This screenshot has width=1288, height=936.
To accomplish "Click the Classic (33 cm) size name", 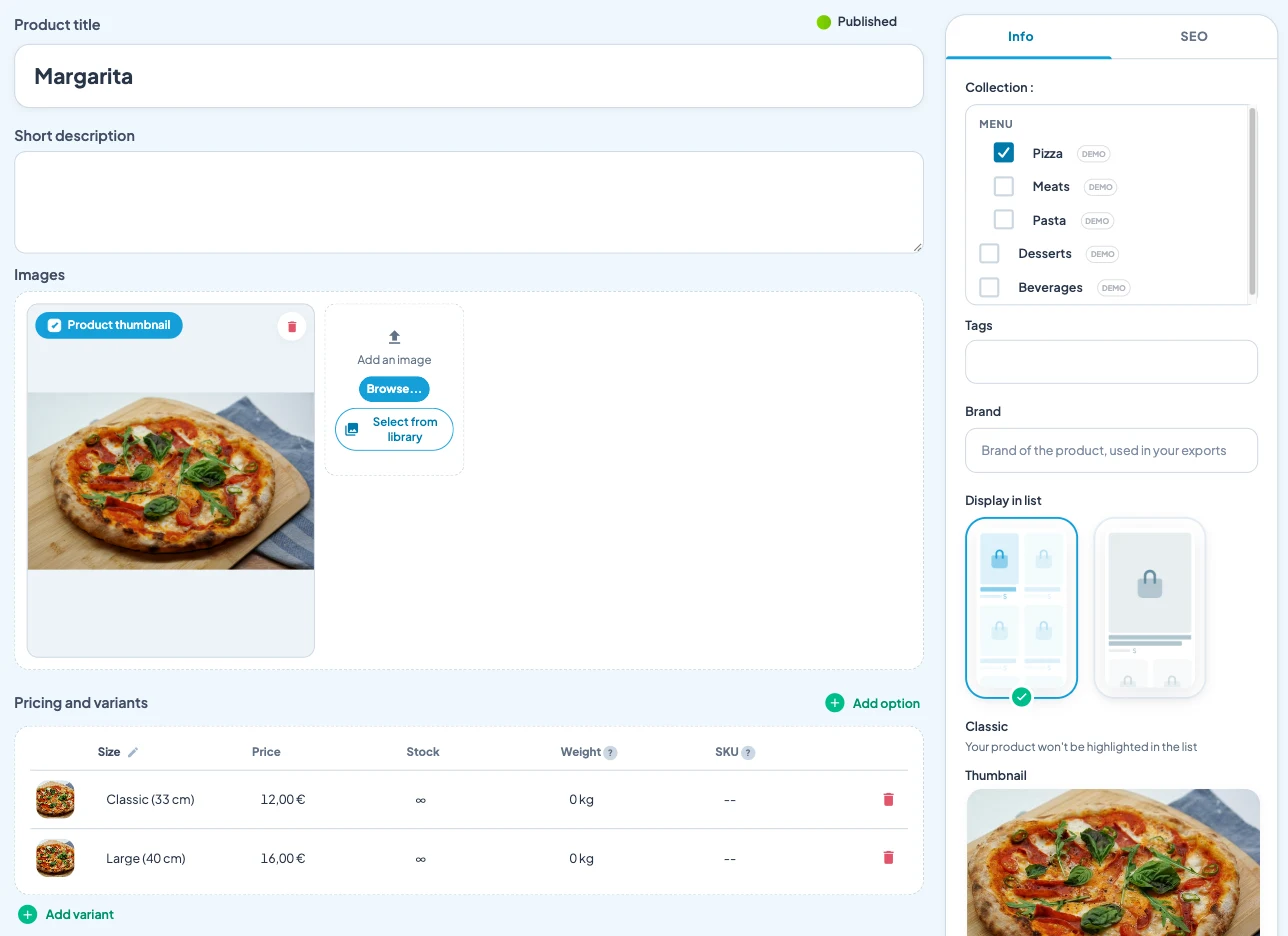I will pos(150,800).
